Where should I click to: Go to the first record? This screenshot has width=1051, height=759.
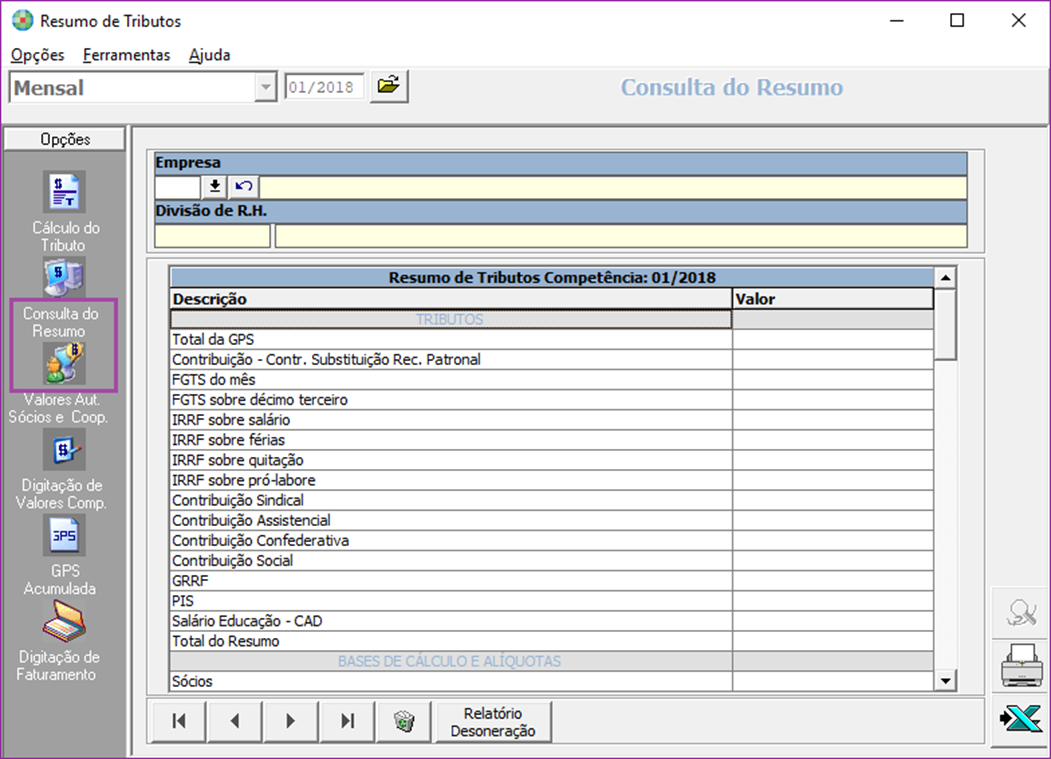178,721
